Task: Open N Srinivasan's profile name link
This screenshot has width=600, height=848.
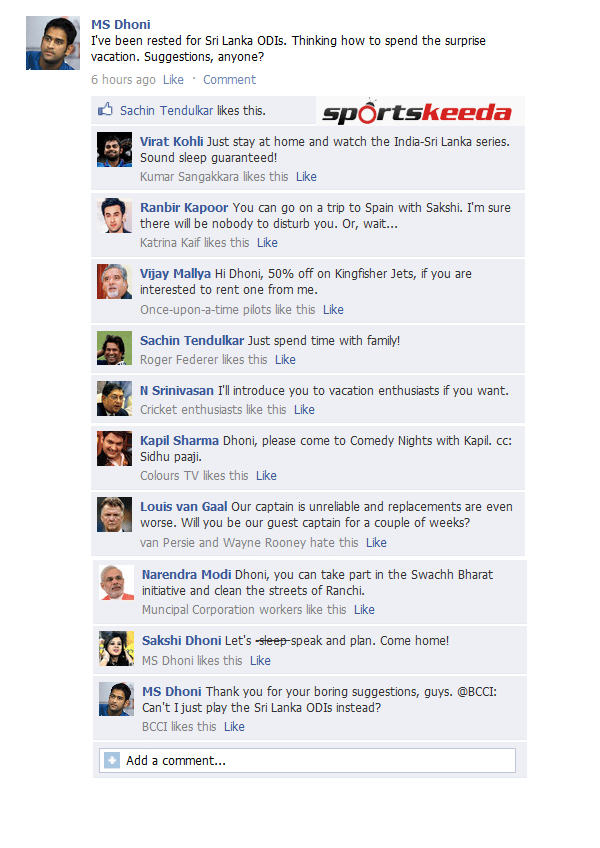Action: coord(177,390)
